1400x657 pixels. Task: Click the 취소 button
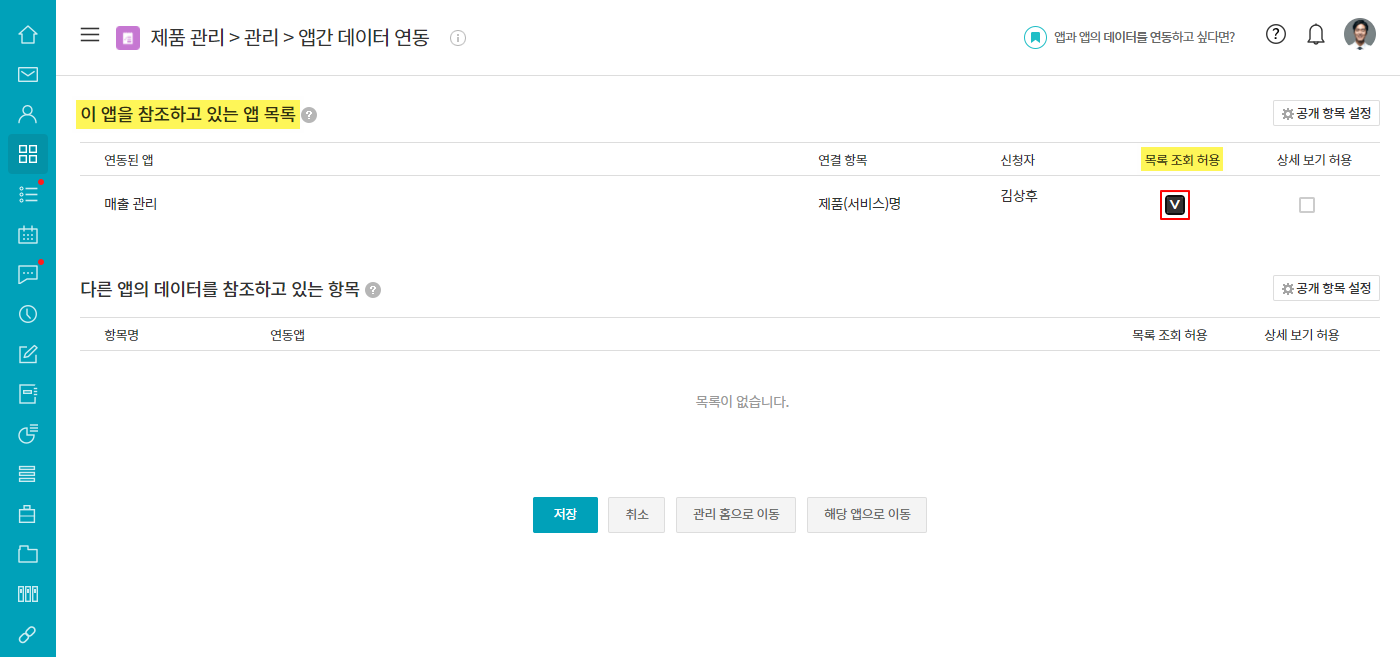636,514
